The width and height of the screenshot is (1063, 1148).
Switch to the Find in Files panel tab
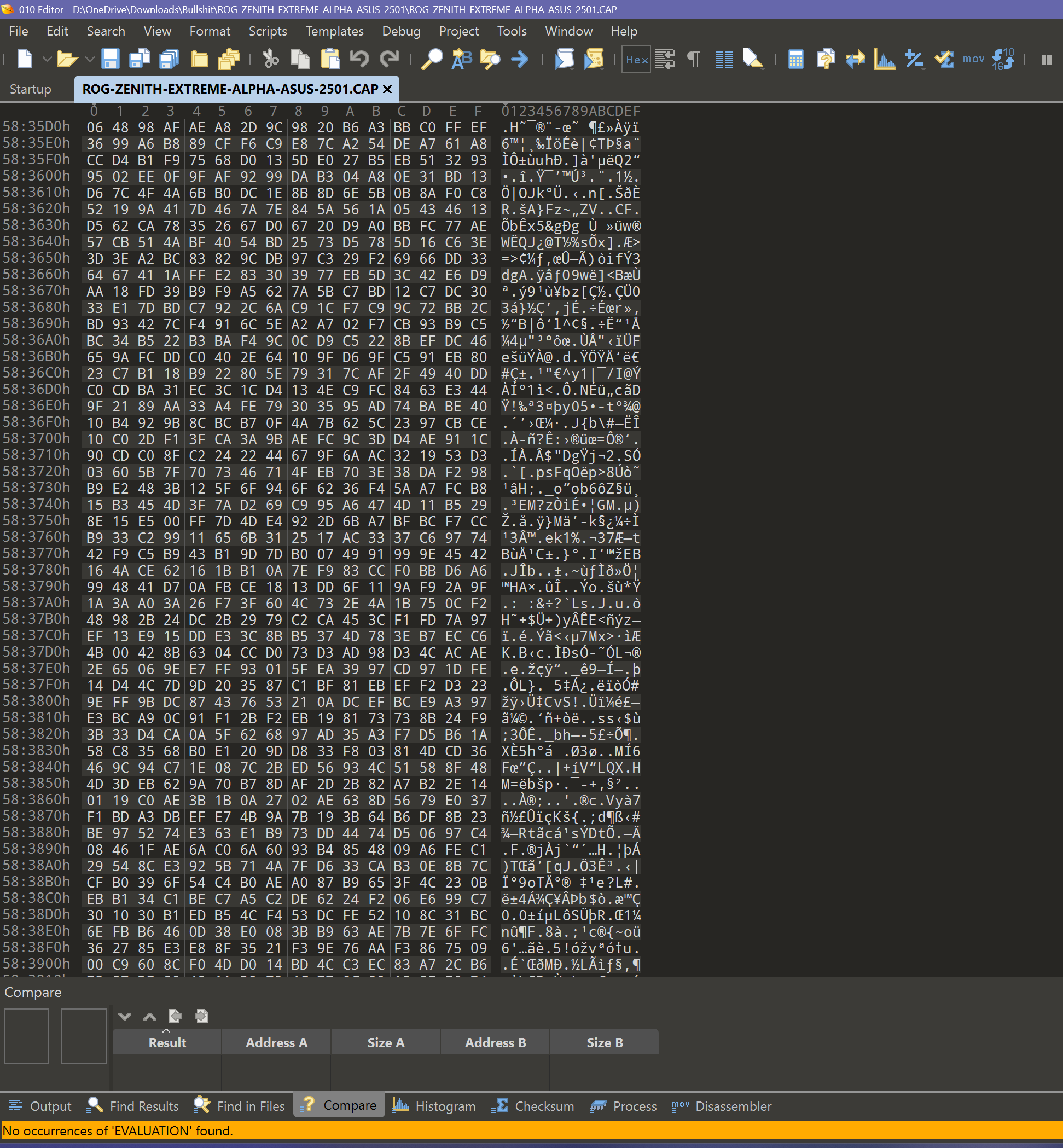click(x=239, y=1106)
